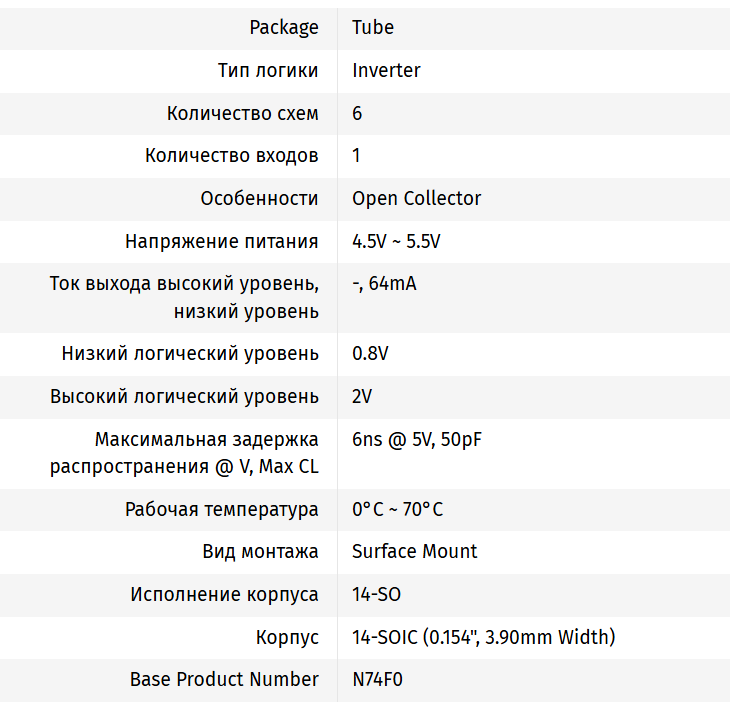Click the Tube package value
The image size is (730, 706).
point(373,28)
